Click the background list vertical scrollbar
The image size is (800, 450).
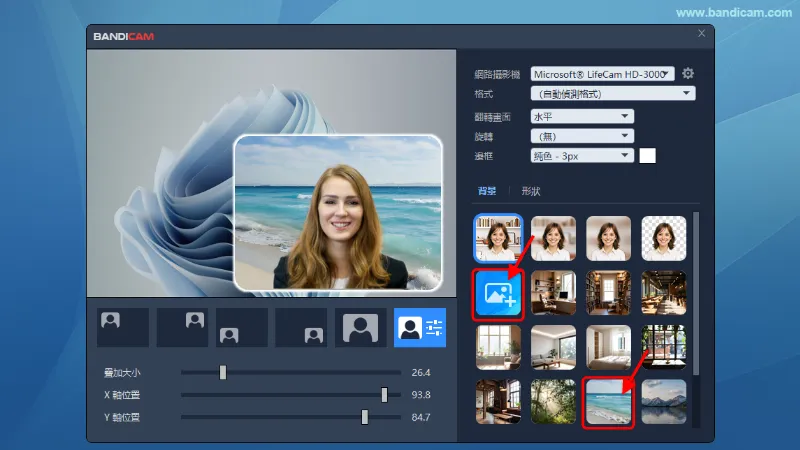coord(696,294)
